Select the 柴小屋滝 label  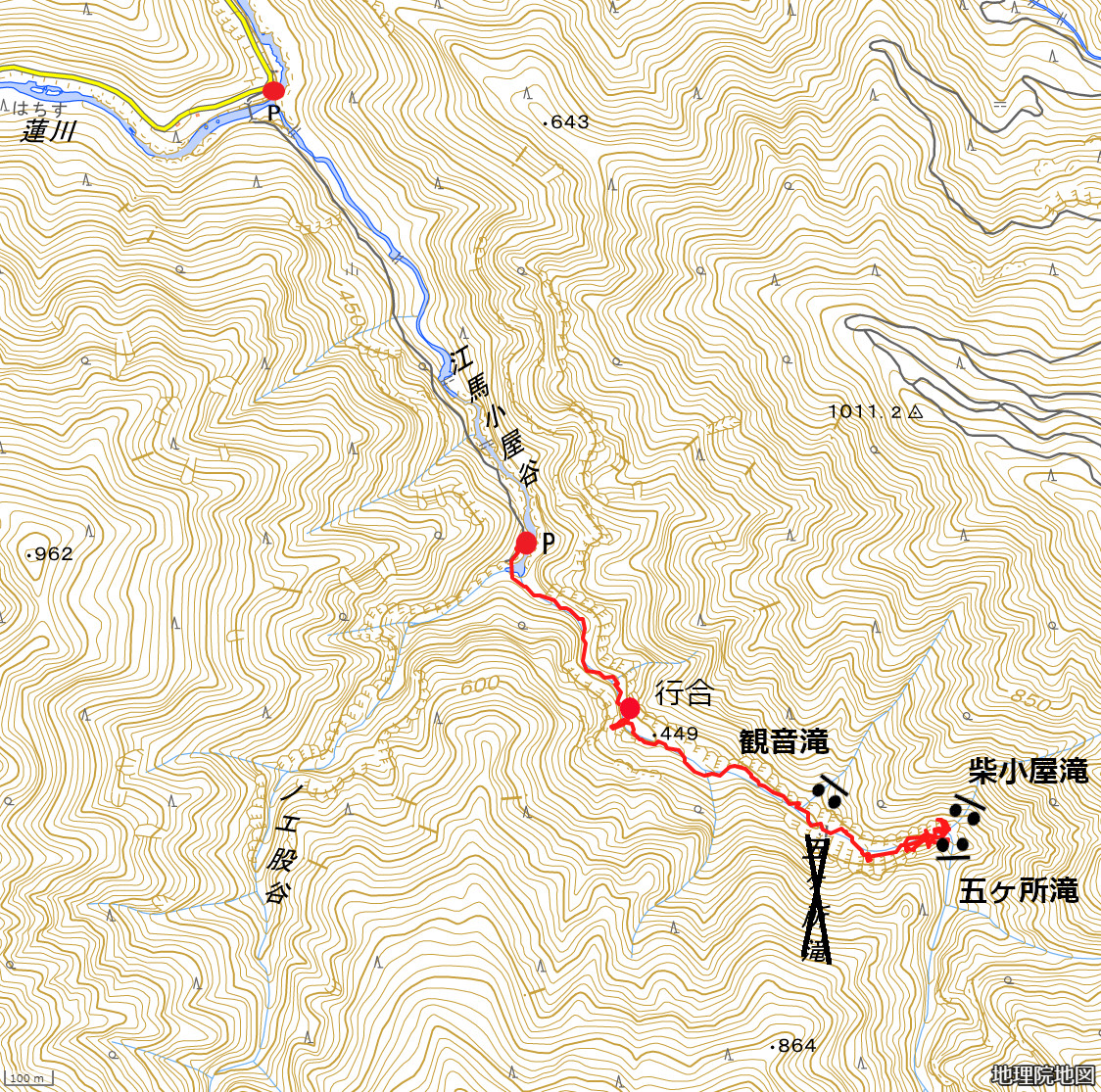point(1028,771)
